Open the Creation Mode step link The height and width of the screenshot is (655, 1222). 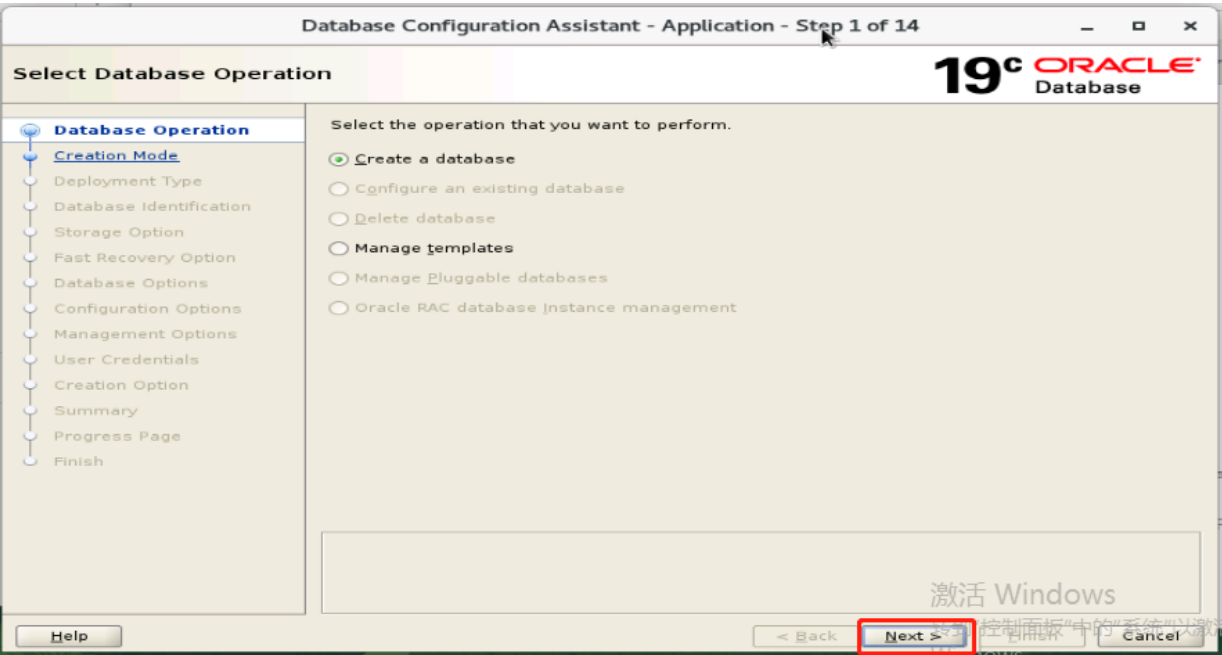[x=116, y=155]
